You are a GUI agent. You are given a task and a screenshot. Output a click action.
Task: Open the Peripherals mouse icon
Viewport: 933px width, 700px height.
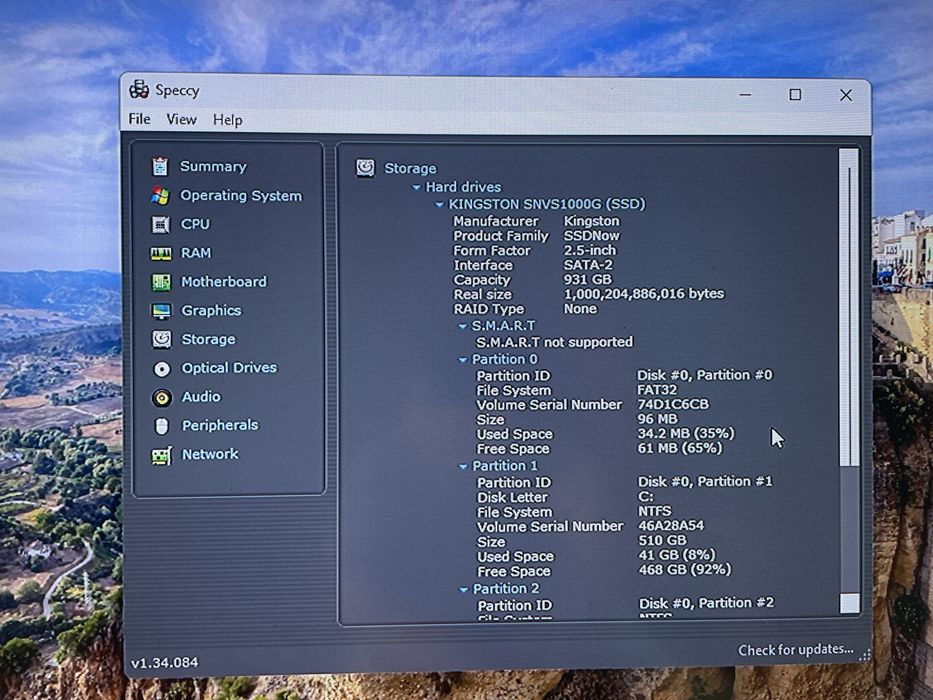point(162,426)
